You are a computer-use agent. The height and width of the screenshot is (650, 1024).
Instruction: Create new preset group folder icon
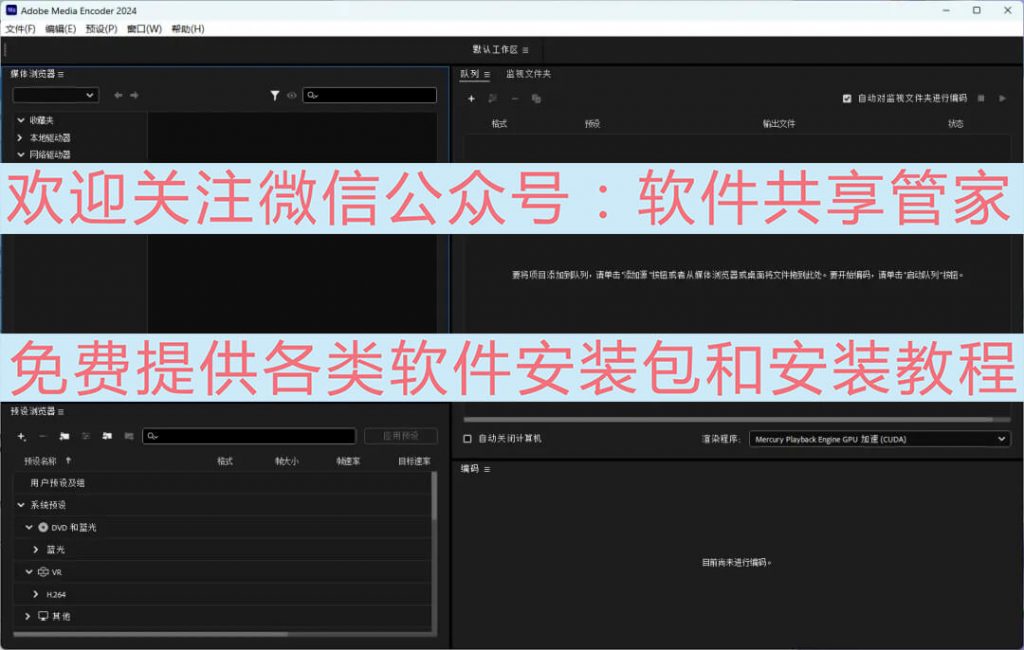coord(64,436)
